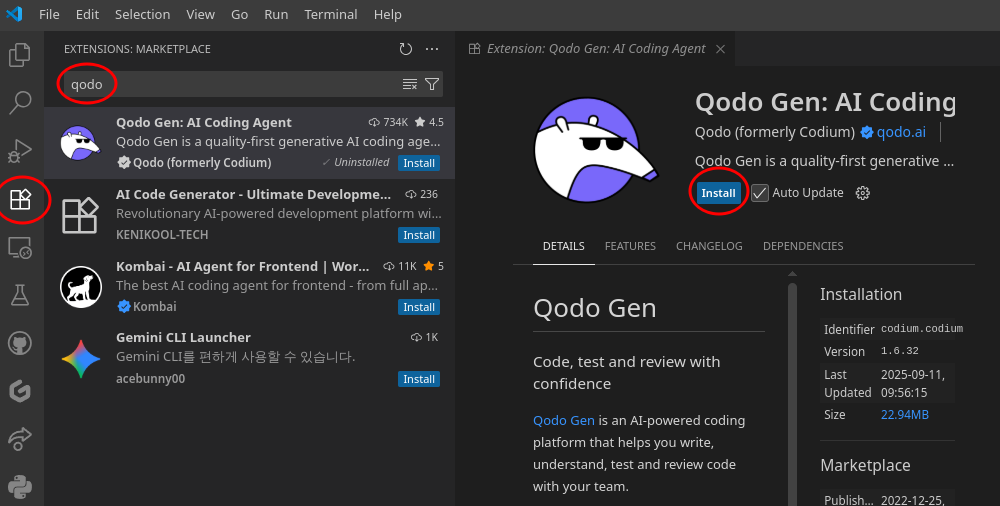The image size is (1000, 506).
Task: Click the Gemini CLI Launcher star logo
Action: point(81,359)
